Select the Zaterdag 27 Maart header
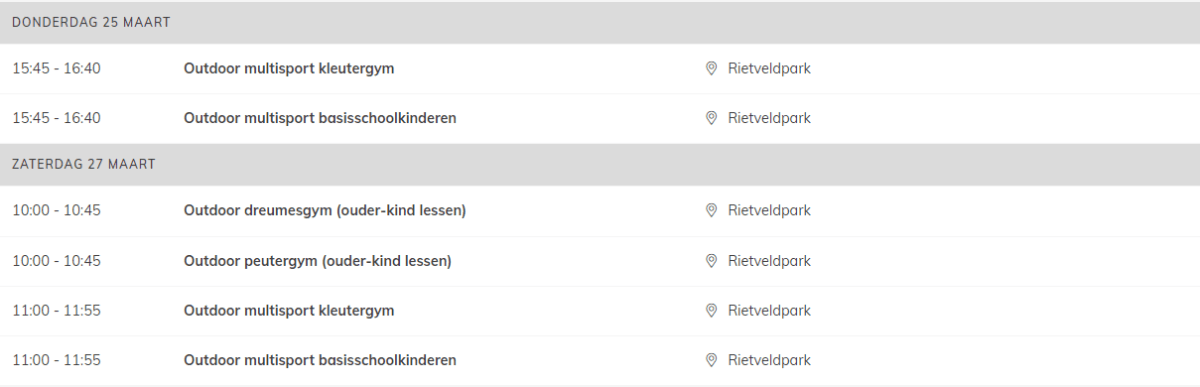 [x=600, y=164]
